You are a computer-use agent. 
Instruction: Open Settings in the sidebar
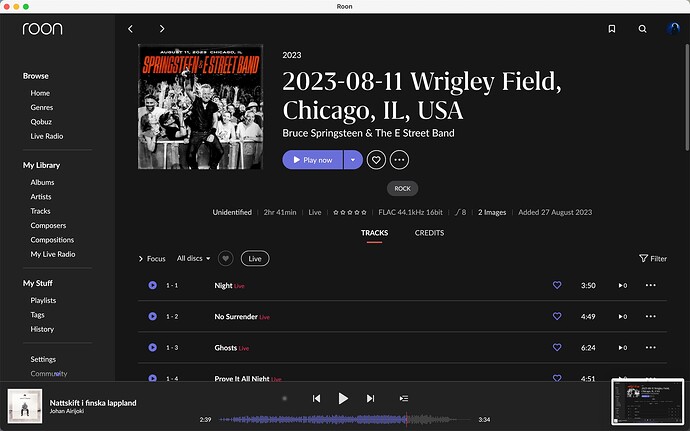[43, 359]
